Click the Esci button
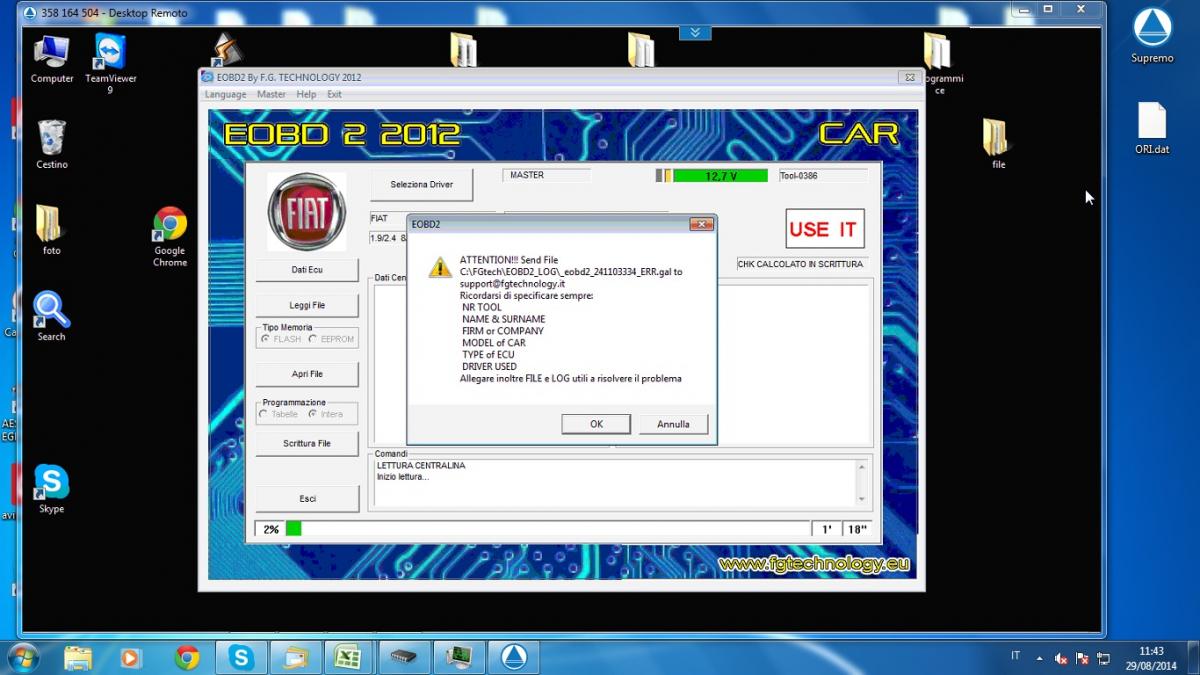The image size is (1200, 675). [x=307, y=498]
